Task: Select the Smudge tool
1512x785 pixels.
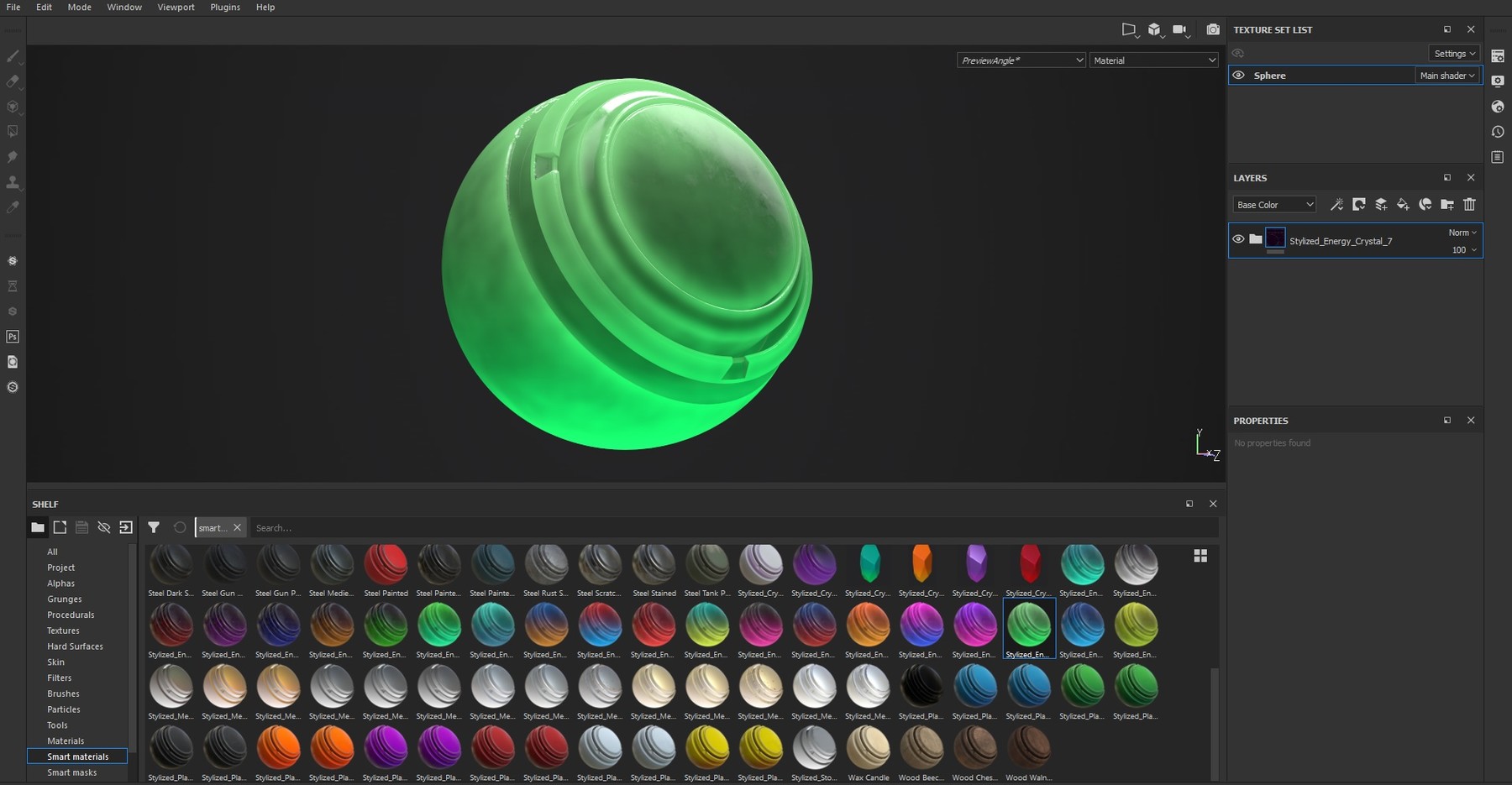Action: click(x=13, y=156)
